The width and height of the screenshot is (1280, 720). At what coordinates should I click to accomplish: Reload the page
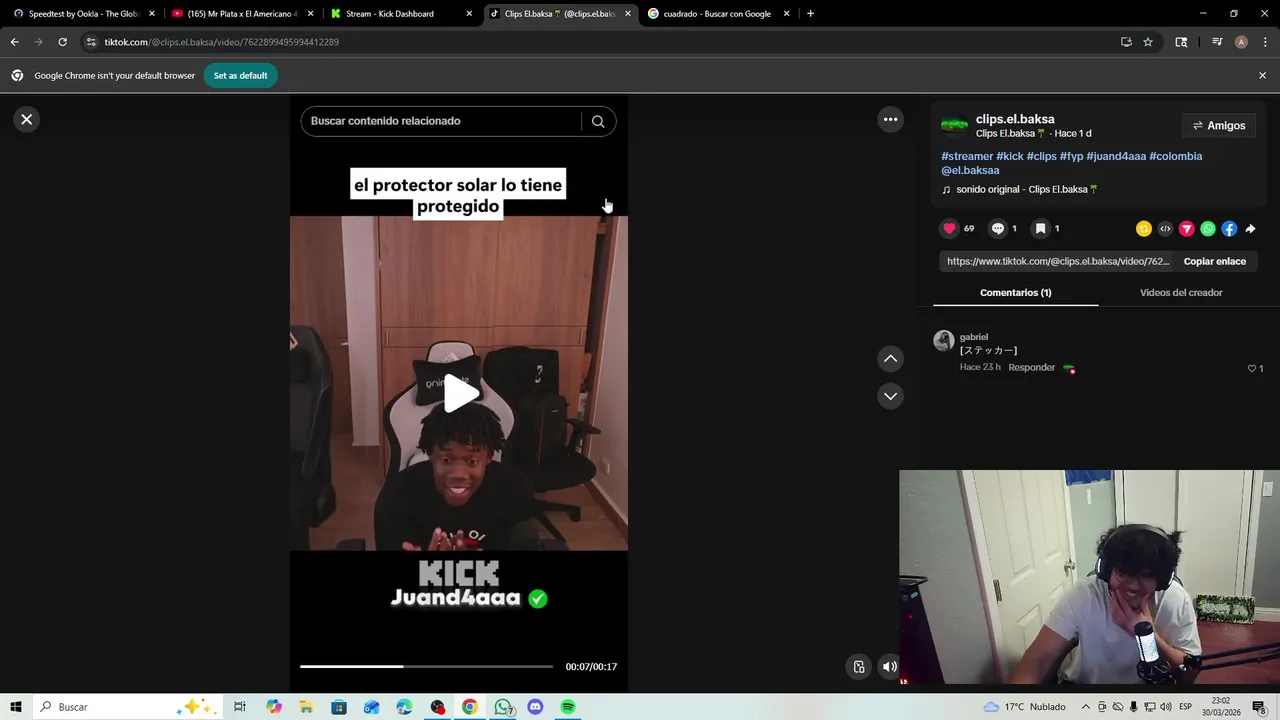tap(62, 42)
